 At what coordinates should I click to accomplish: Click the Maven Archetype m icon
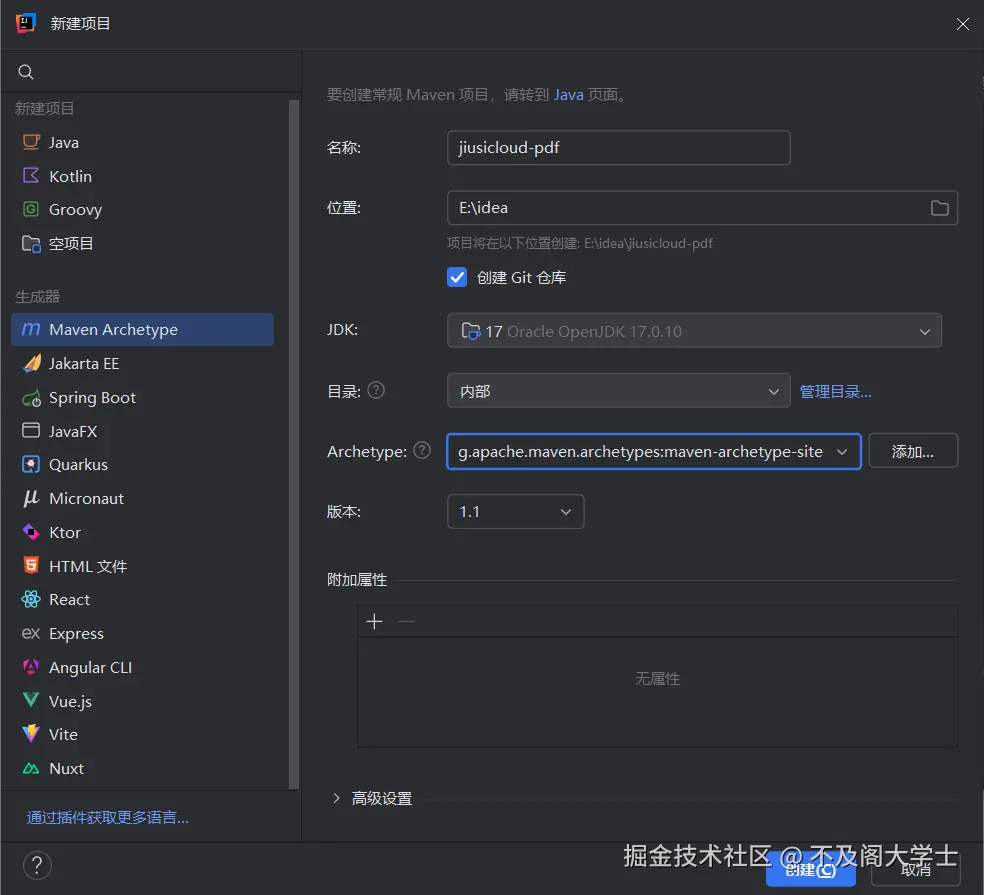[31, 330]
